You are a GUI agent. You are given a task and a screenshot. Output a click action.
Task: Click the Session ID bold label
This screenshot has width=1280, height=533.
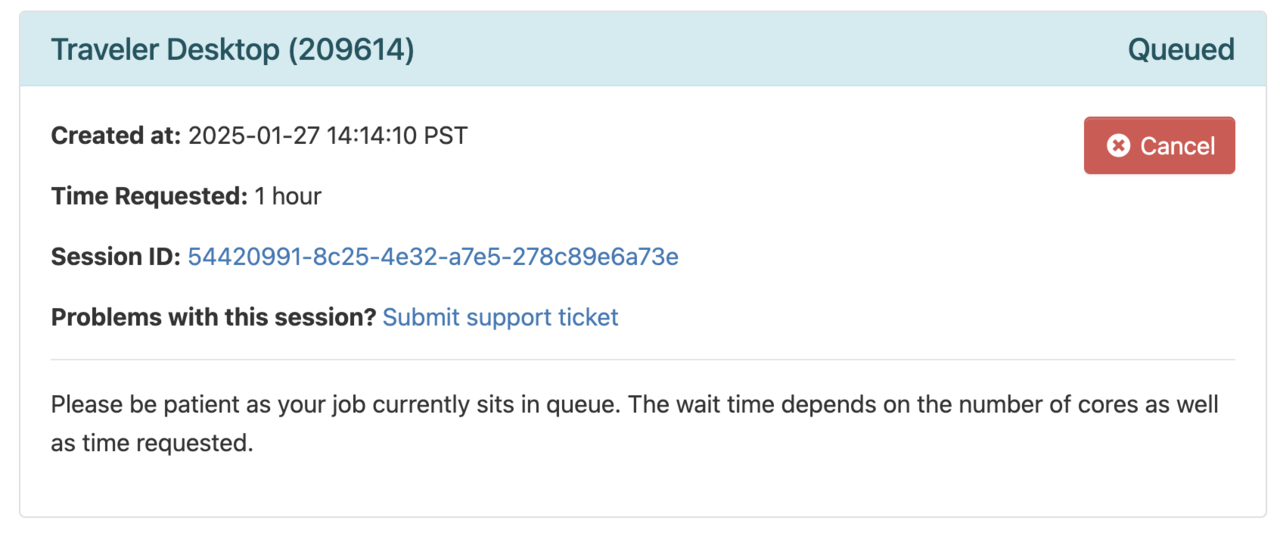coord(116,257)
